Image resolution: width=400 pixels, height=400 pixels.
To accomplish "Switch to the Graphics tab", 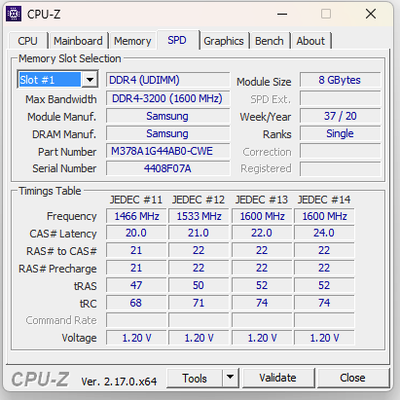I will pos(224,41).
